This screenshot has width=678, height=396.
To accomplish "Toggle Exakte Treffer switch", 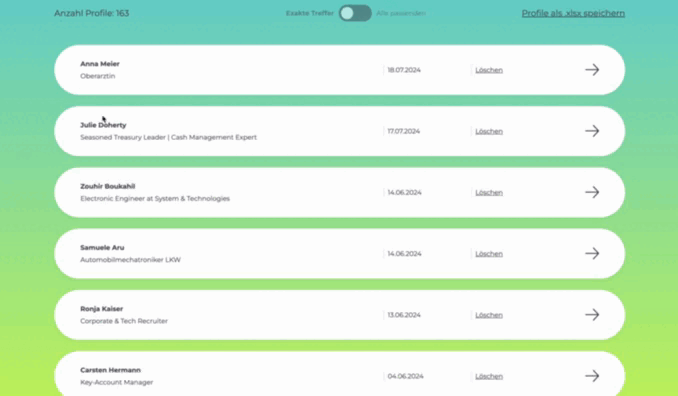I will click(355, 13).
